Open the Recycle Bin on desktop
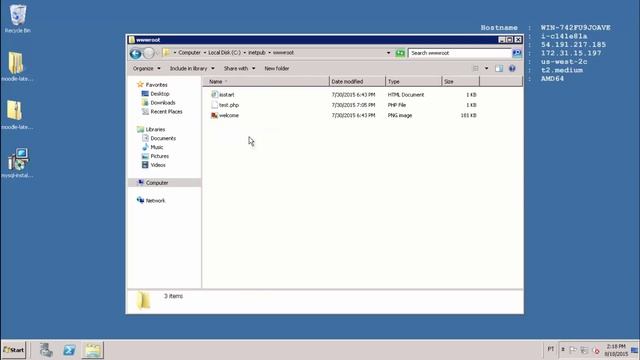 (x=18, y=18)
